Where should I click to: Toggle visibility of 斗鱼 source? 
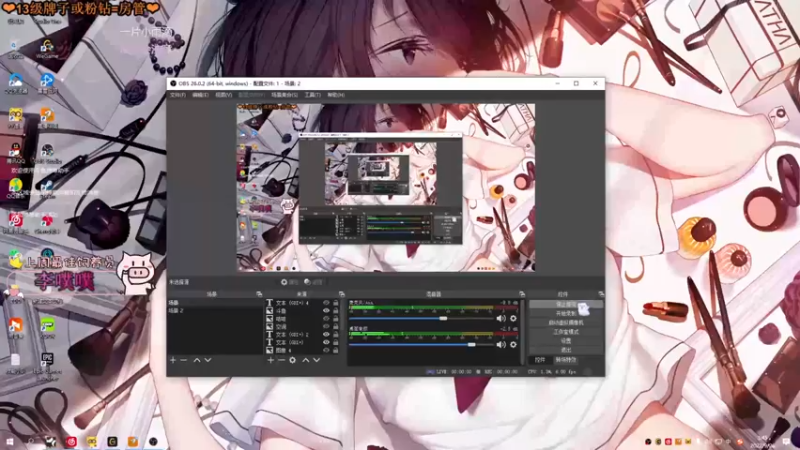[x=326, y=311]
